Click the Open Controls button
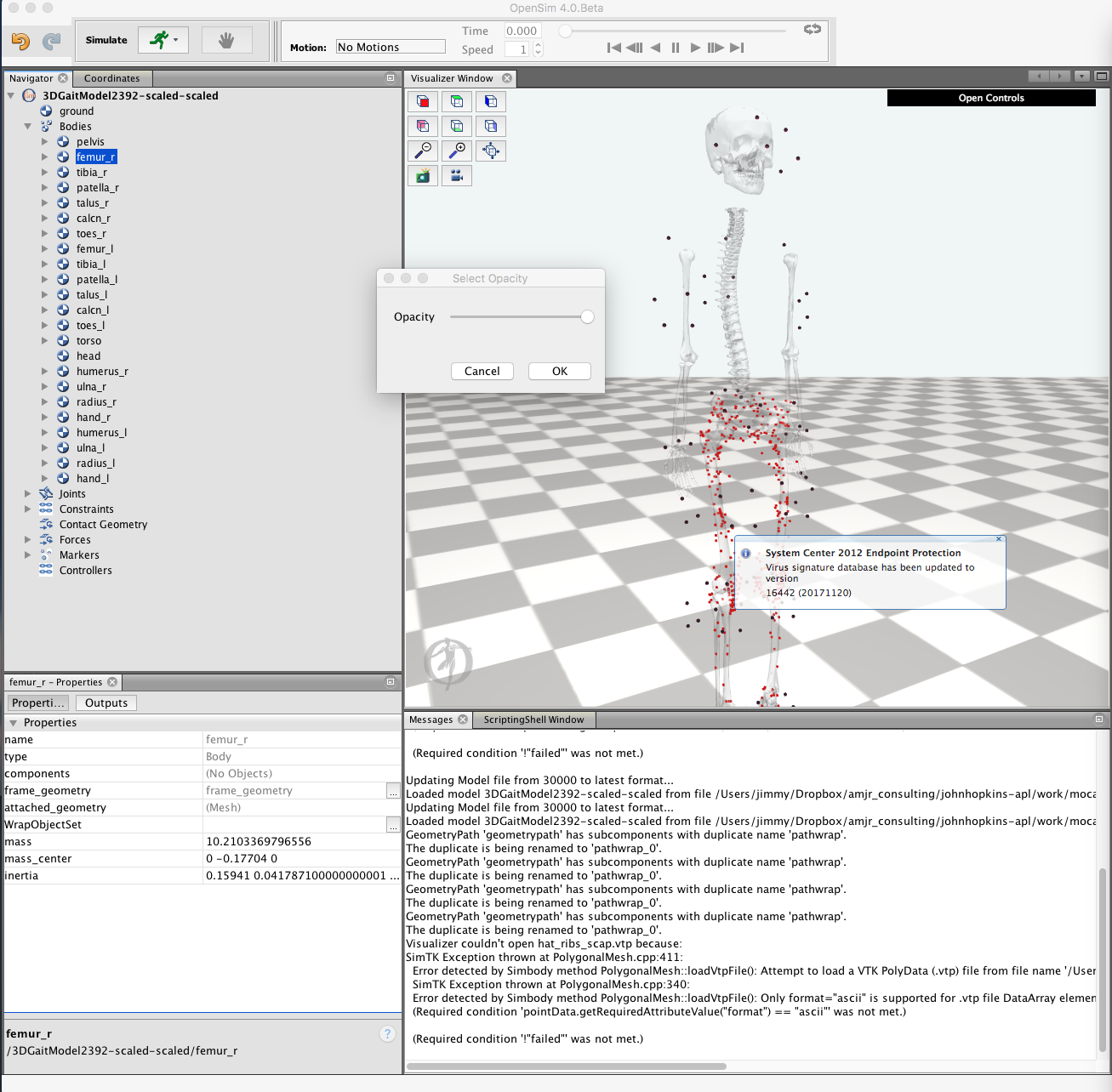 (x=990, y=97)
